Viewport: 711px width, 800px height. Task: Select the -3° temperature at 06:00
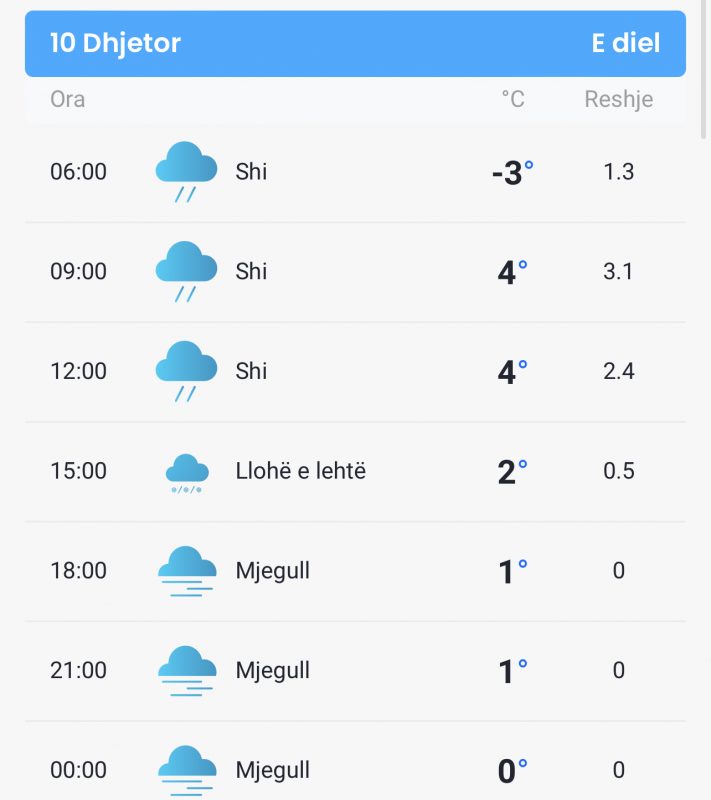click(x=513, y=172)
